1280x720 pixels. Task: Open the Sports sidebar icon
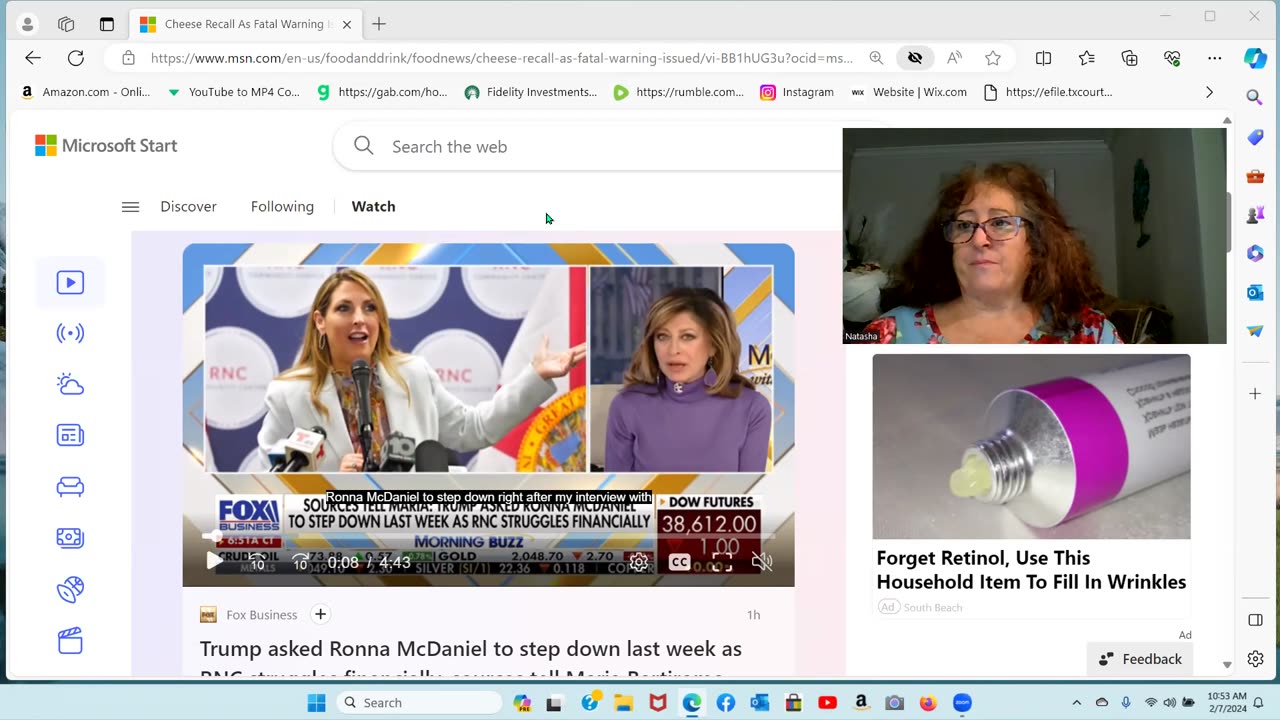point(70,589)
